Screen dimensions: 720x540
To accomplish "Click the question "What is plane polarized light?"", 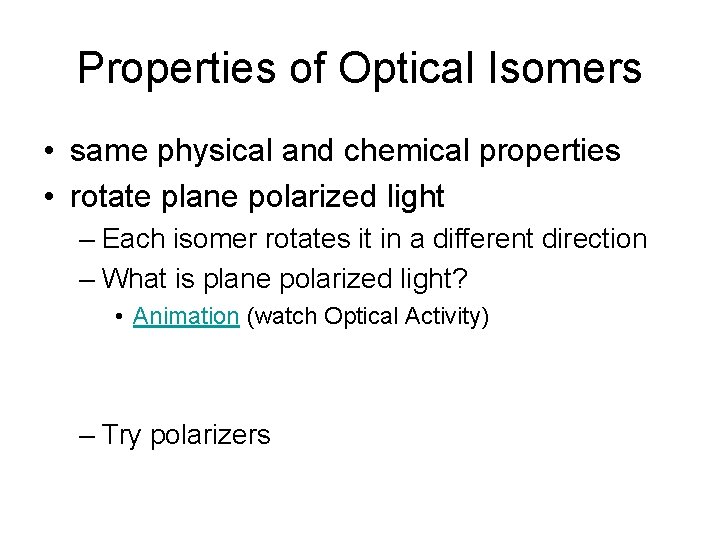I will tap(287, 277).
